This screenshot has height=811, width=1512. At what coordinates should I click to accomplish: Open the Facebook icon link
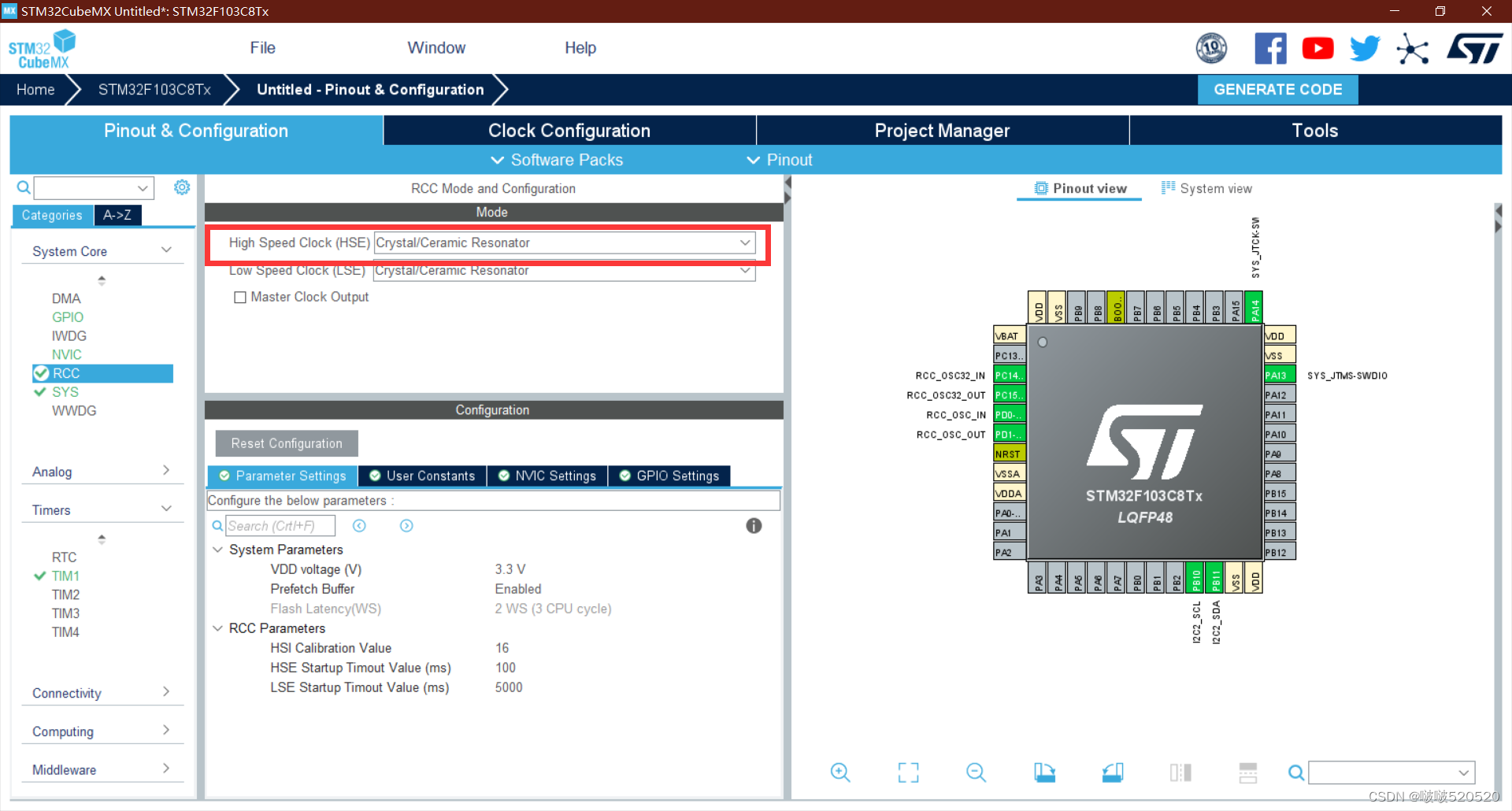1270,49
